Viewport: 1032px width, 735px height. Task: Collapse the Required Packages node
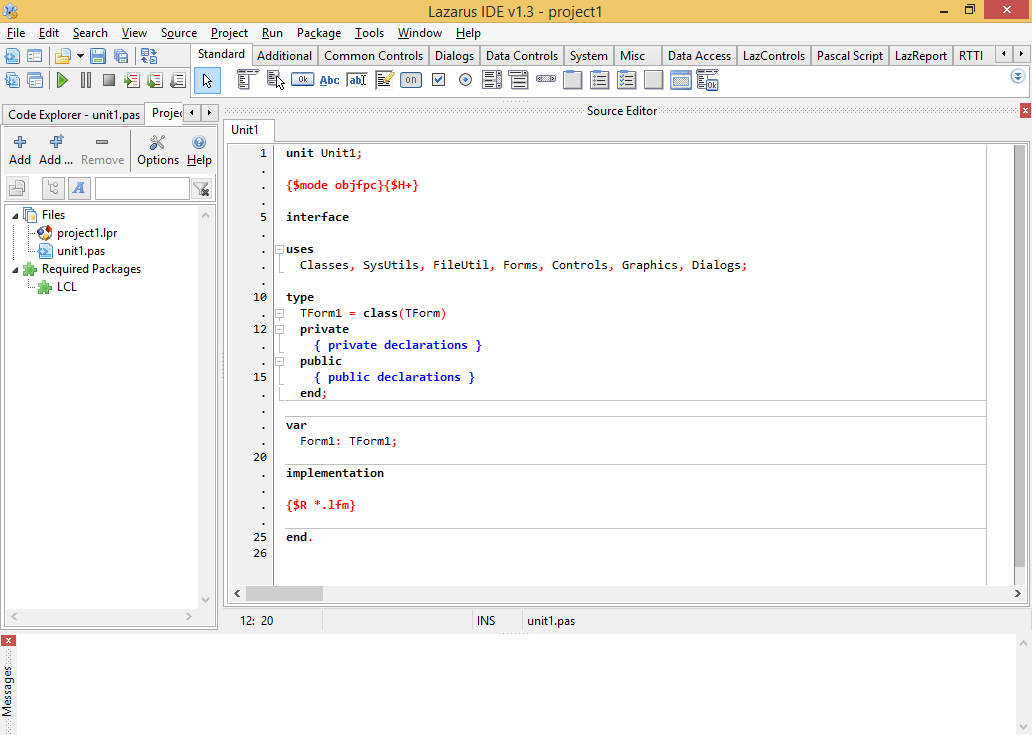tap(15, 269)
